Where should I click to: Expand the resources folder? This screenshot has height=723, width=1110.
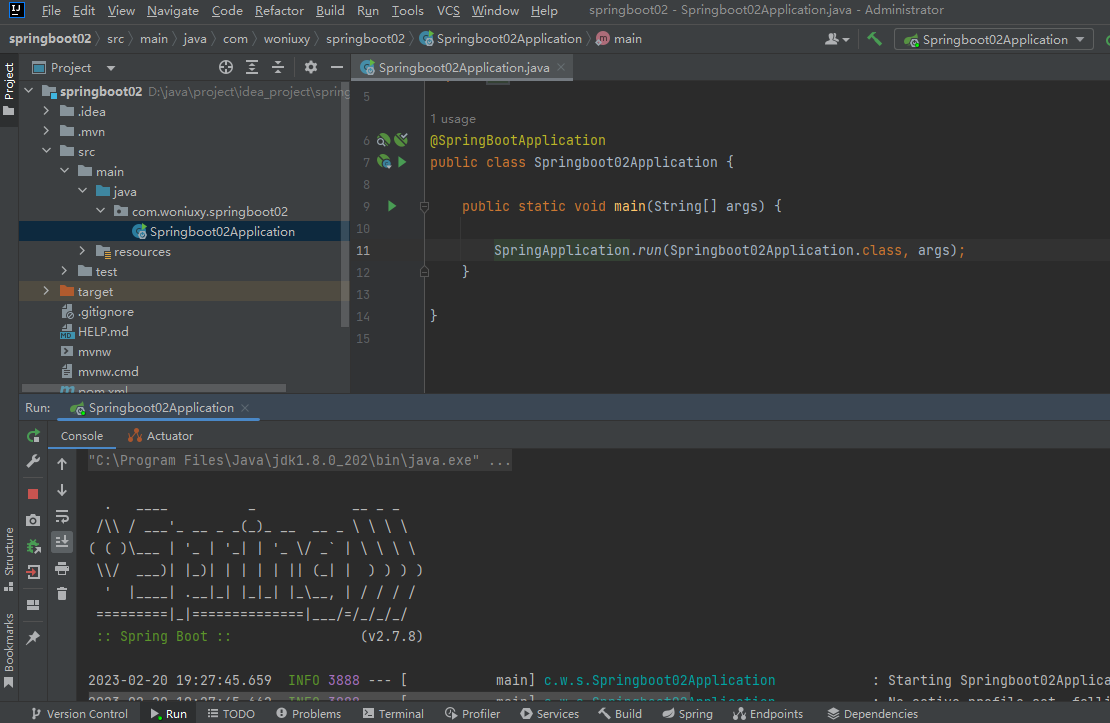[83, 251]
